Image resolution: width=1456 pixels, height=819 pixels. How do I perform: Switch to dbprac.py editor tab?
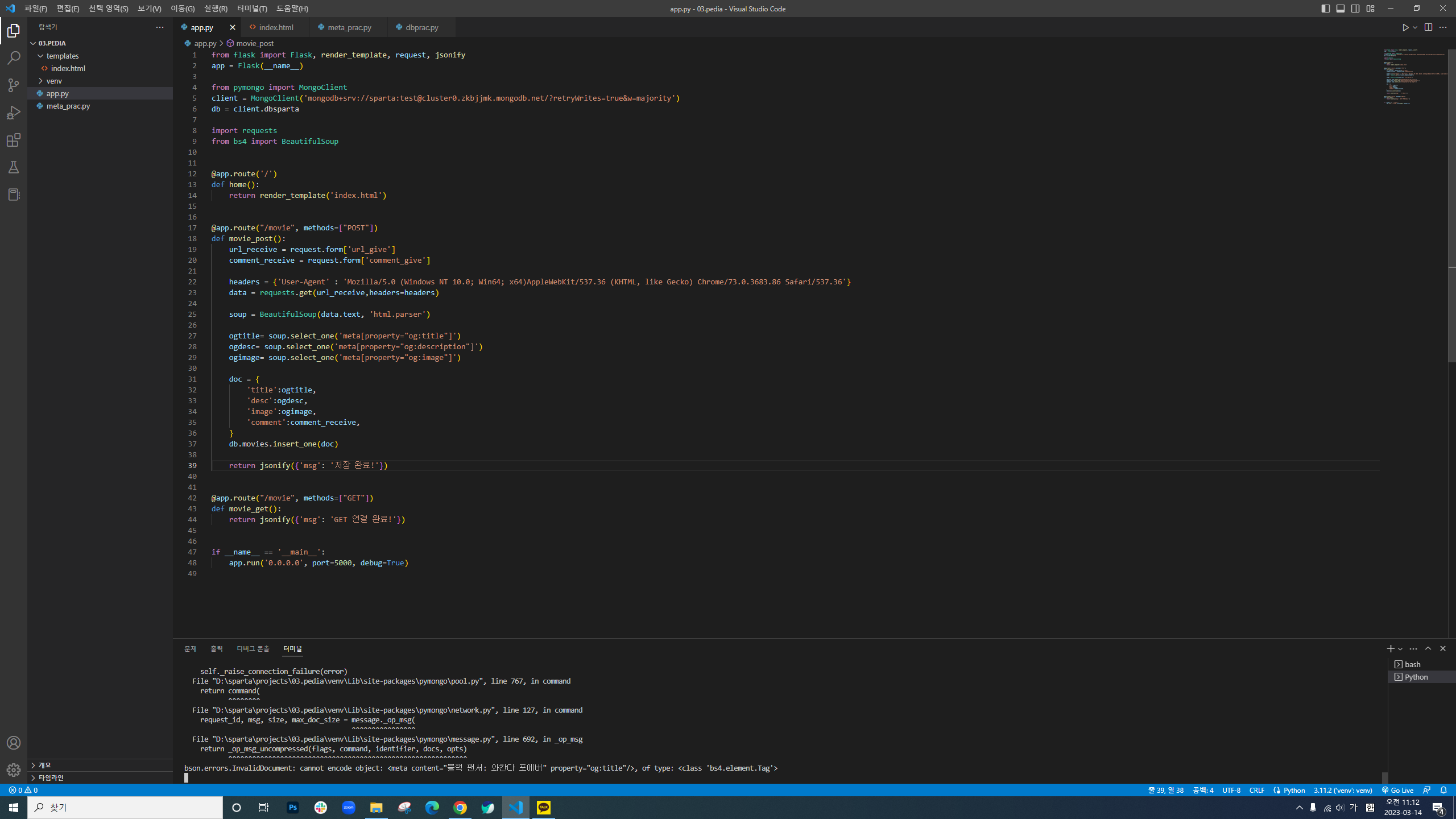[422, 27]
